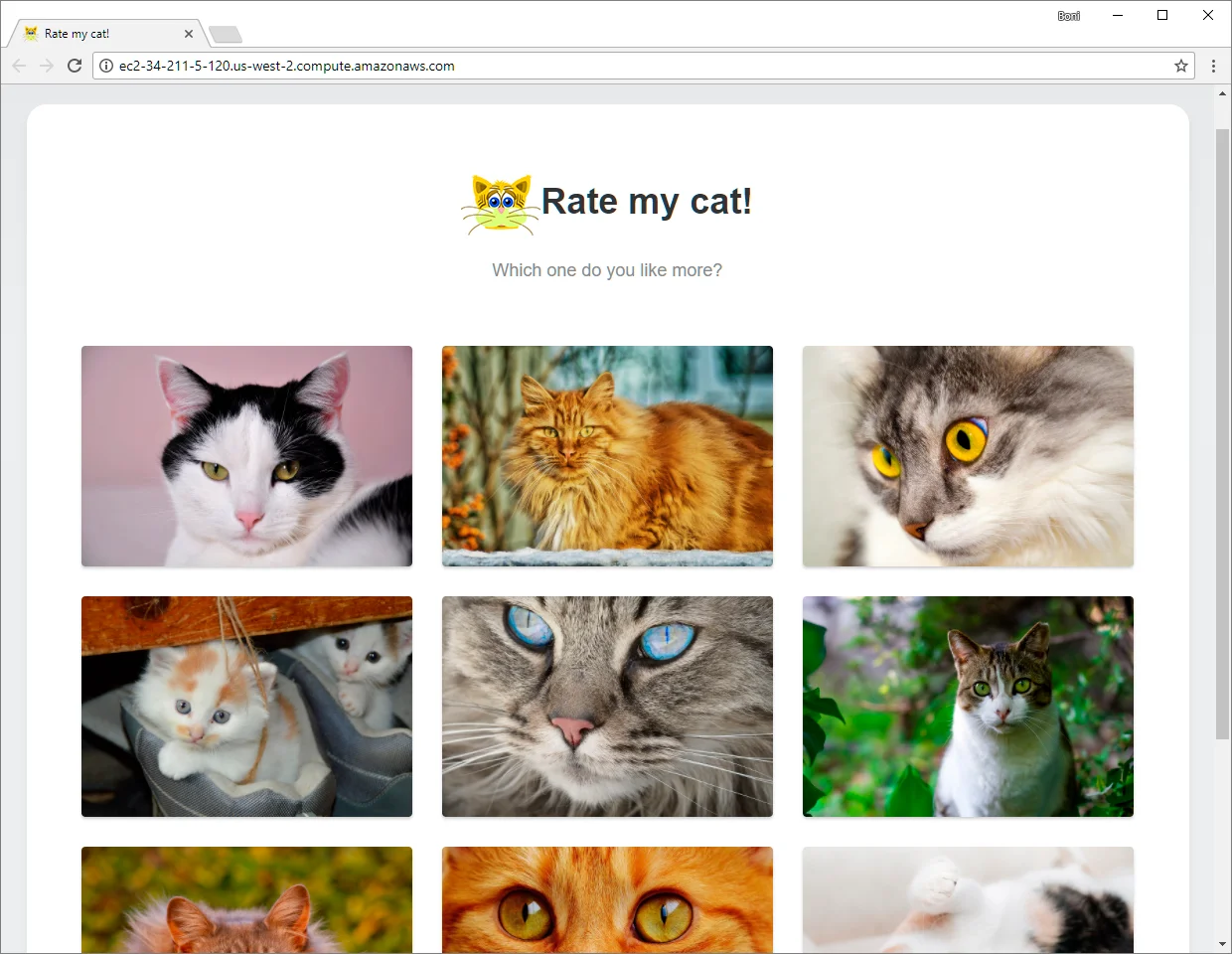Viewport: 1232px width, 954px height.
Task: Maximize the Chrome window
Action: [1162, 15]
